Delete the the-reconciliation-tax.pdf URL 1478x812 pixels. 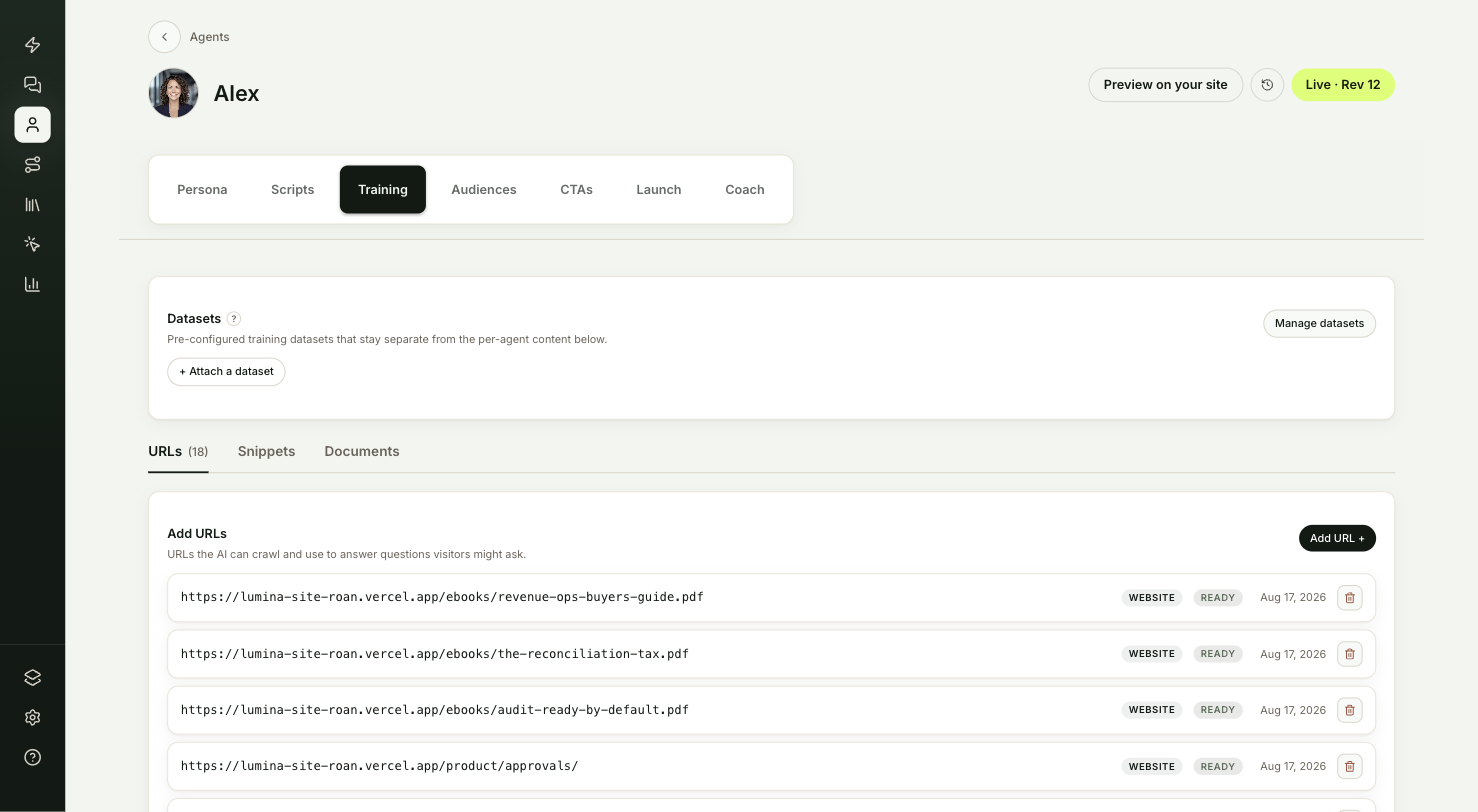pyautogui.click(x=1350, y=654)
